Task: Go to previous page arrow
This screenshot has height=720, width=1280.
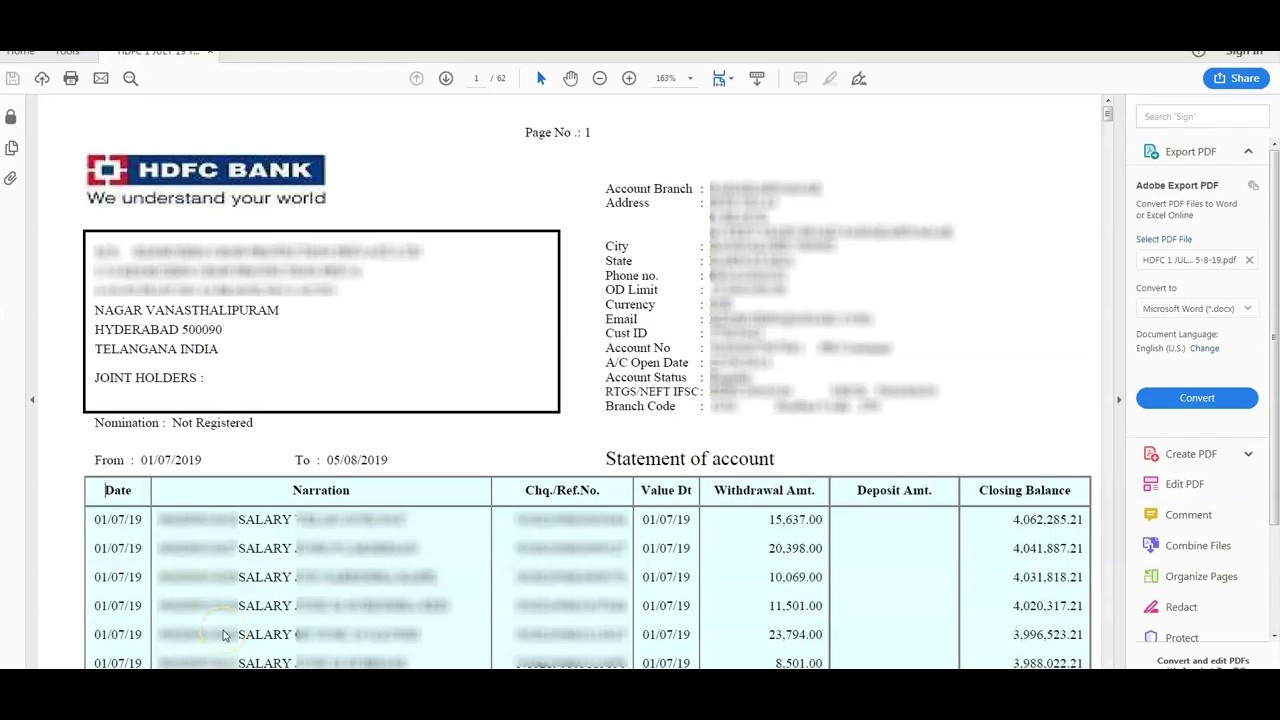Action: pyautogui.click(x=417, y=78)
